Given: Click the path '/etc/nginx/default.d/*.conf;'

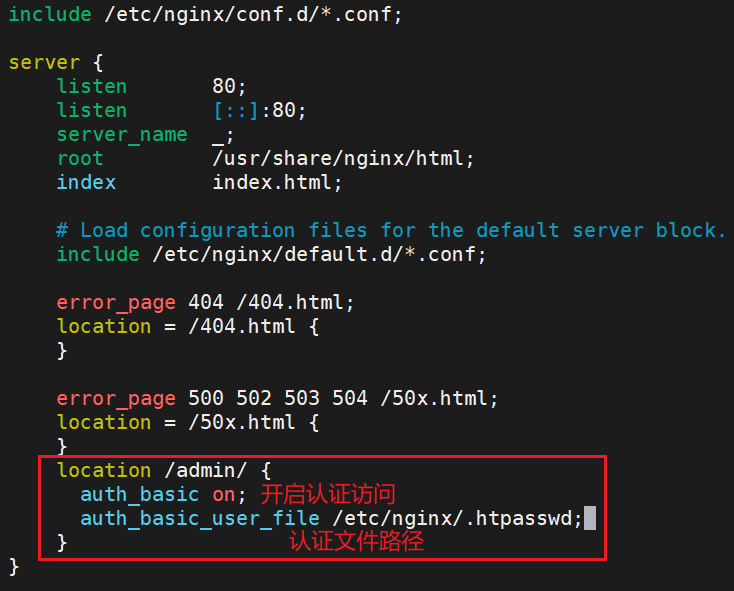Looking at the screenshot, I should point(319,255).
